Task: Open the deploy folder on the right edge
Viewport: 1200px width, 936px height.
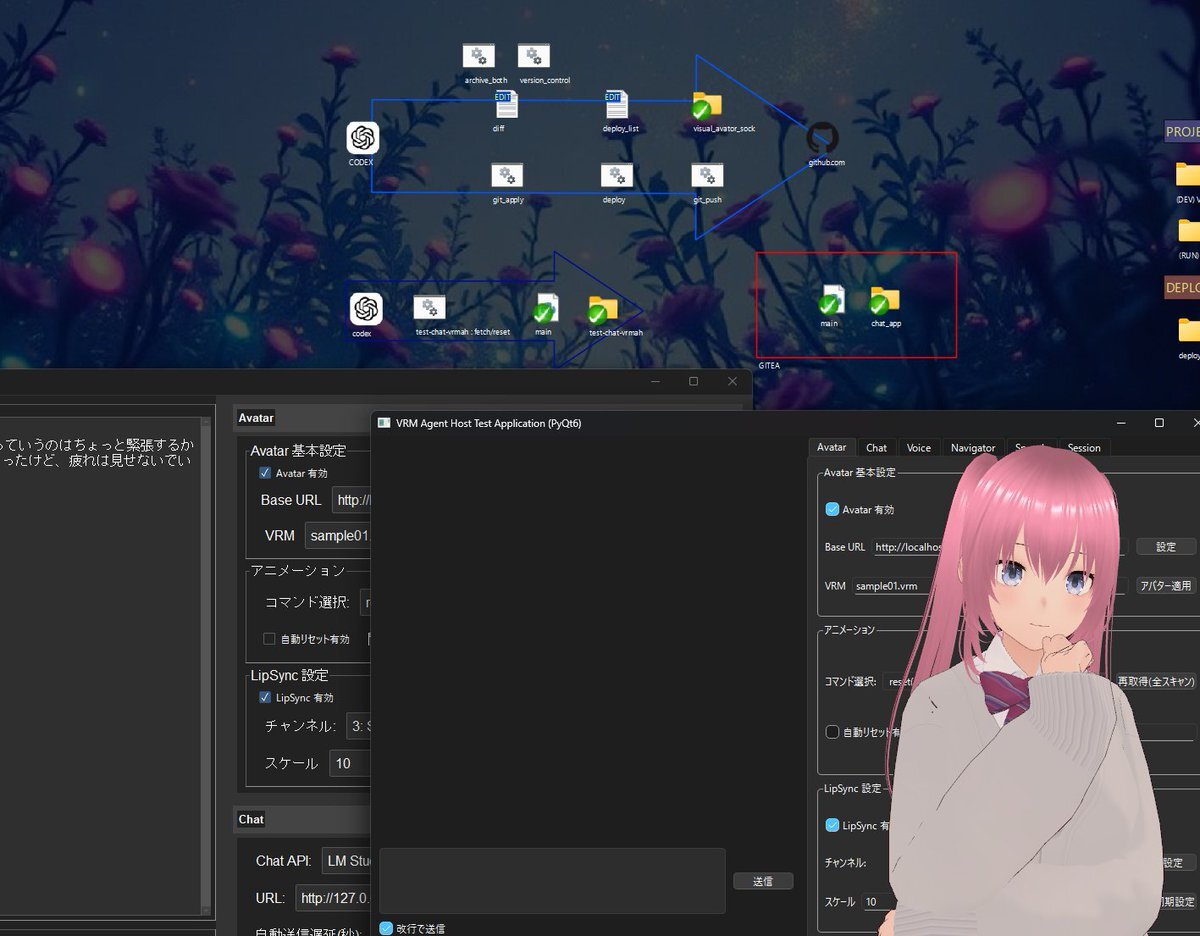Action: [x=1188, y=330]
